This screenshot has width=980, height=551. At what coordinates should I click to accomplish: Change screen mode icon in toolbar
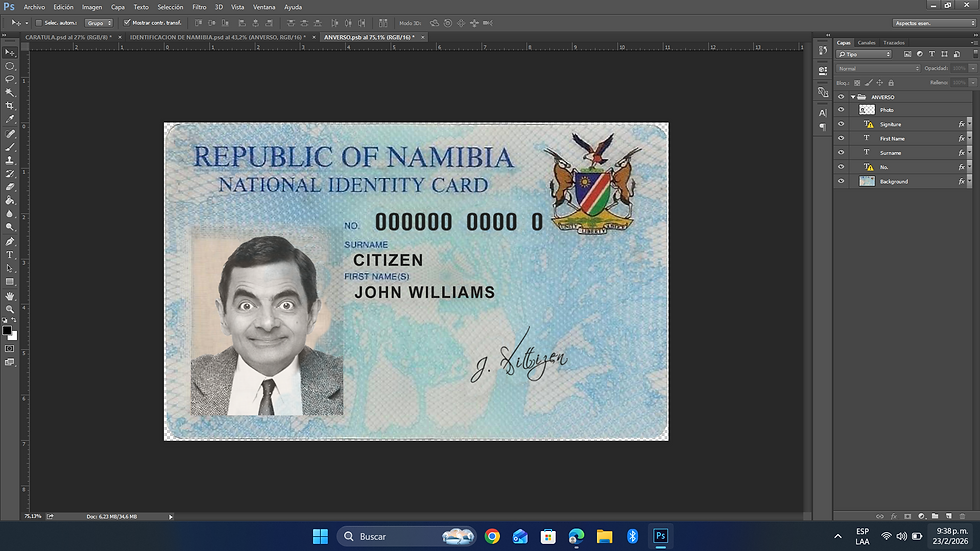click(9, 362)
